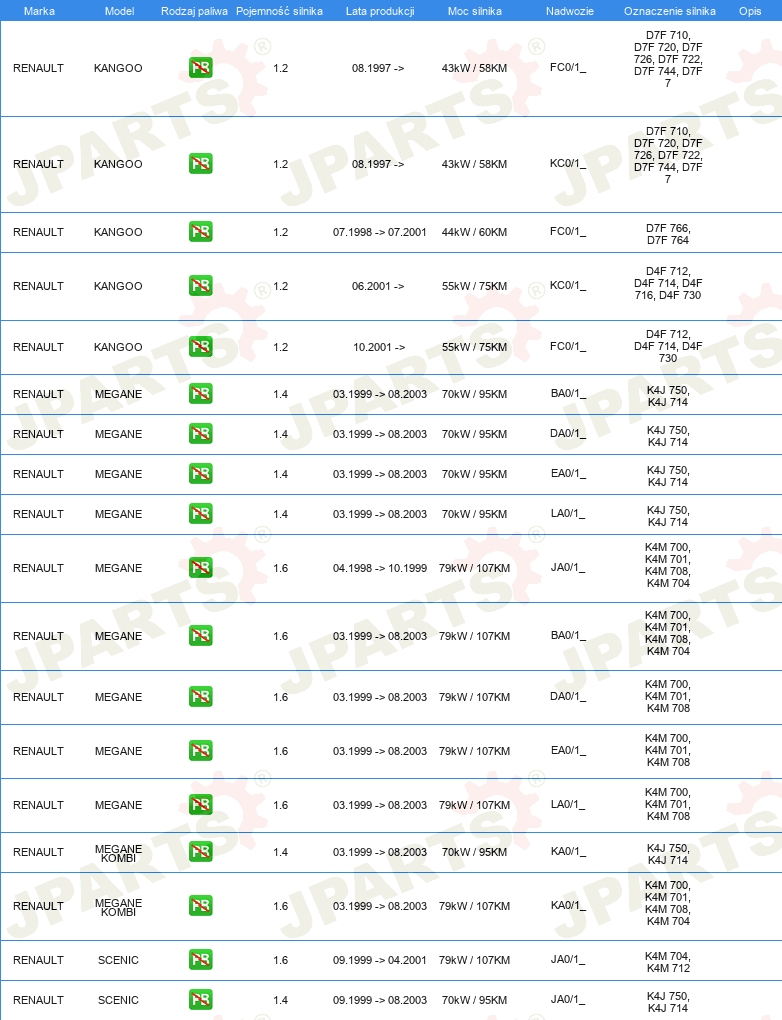Select the 09.1999 -> 04.2001 date cell

(380, 960)
